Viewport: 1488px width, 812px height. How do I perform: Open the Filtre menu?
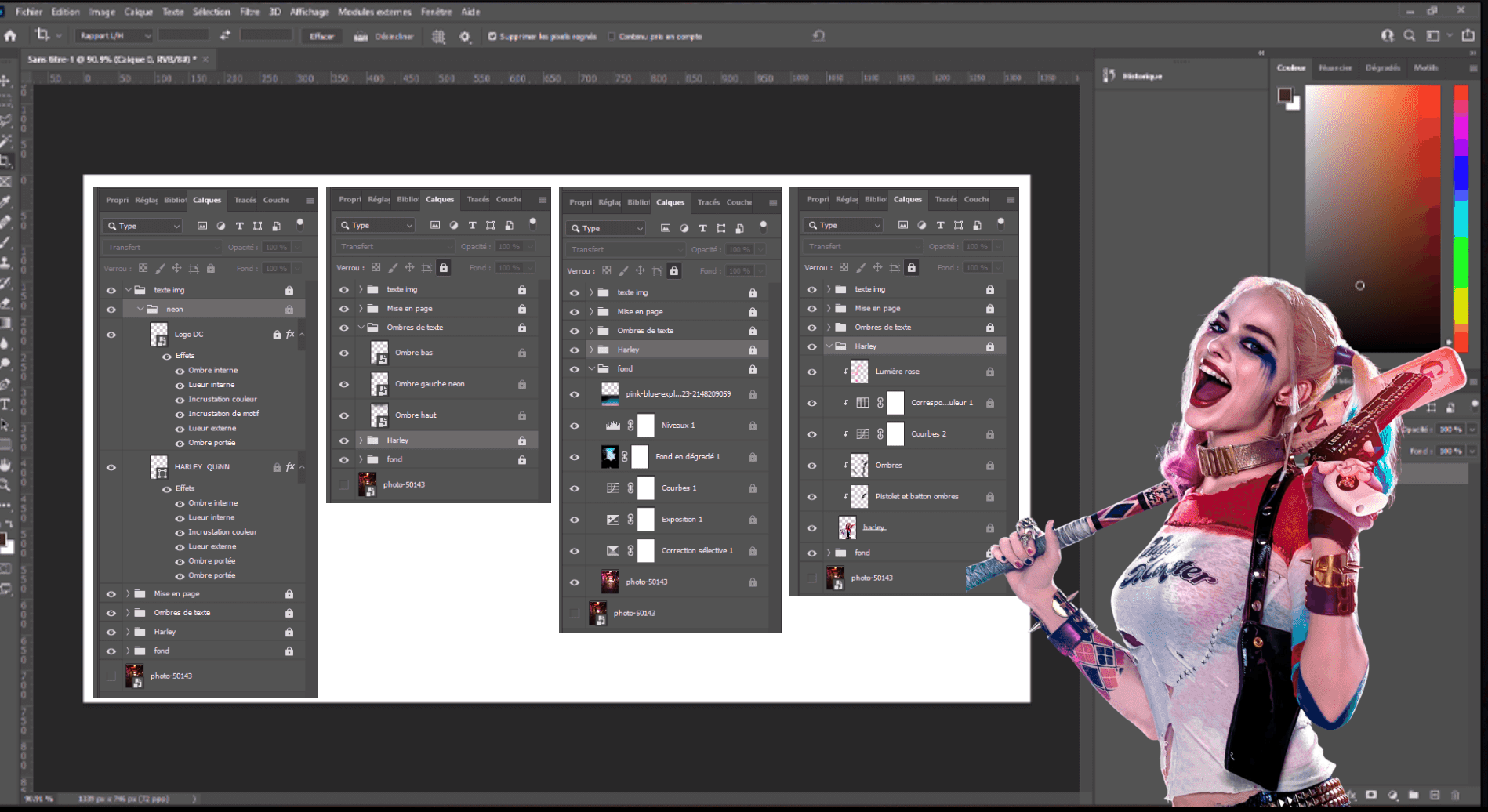click(249, 12)
